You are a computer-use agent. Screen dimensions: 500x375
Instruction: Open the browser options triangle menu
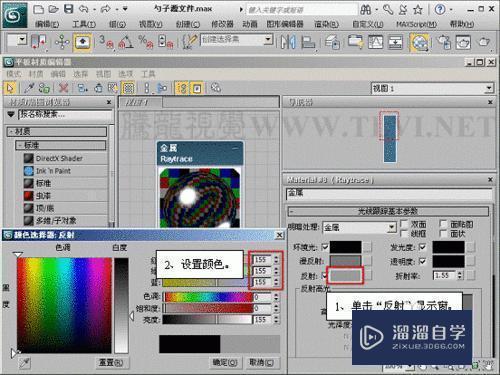point(11,114)
